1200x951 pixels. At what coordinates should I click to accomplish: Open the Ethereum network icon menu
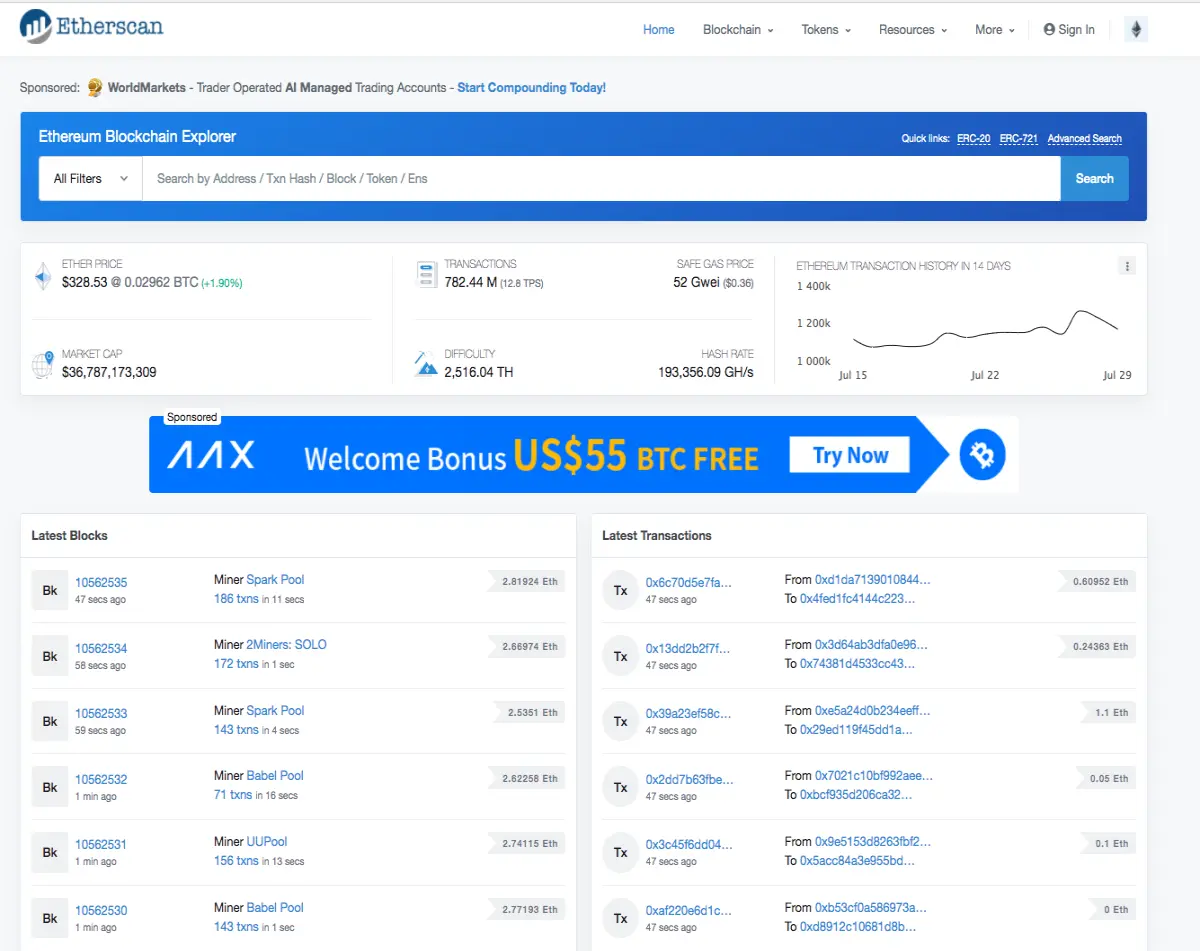tap(1136, 29)
